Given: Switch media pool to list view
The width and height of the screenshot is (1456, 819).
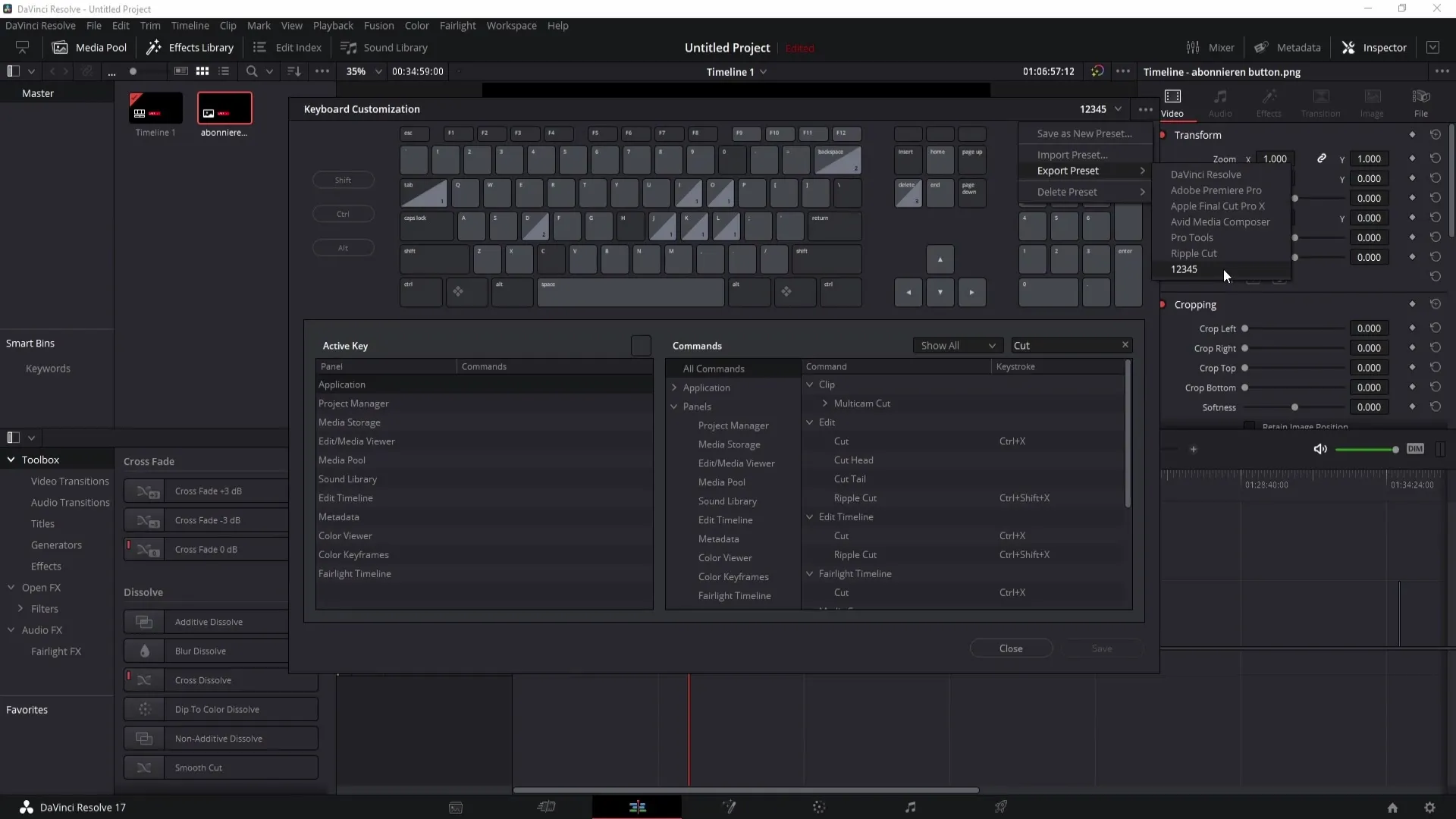Looking at the screenshot, I should click(x=224, y=71).
